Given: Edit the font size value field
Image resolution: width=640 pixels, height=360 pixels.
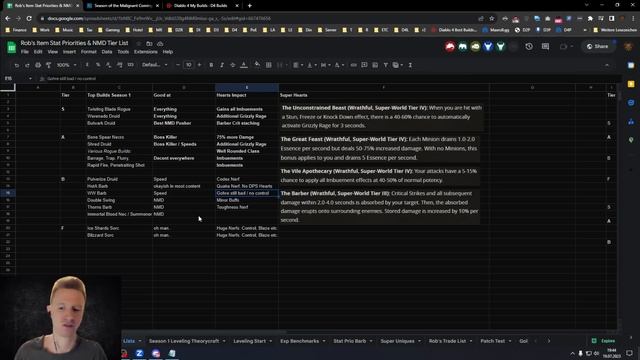Looking at the screenshot, I should (189, 65).
